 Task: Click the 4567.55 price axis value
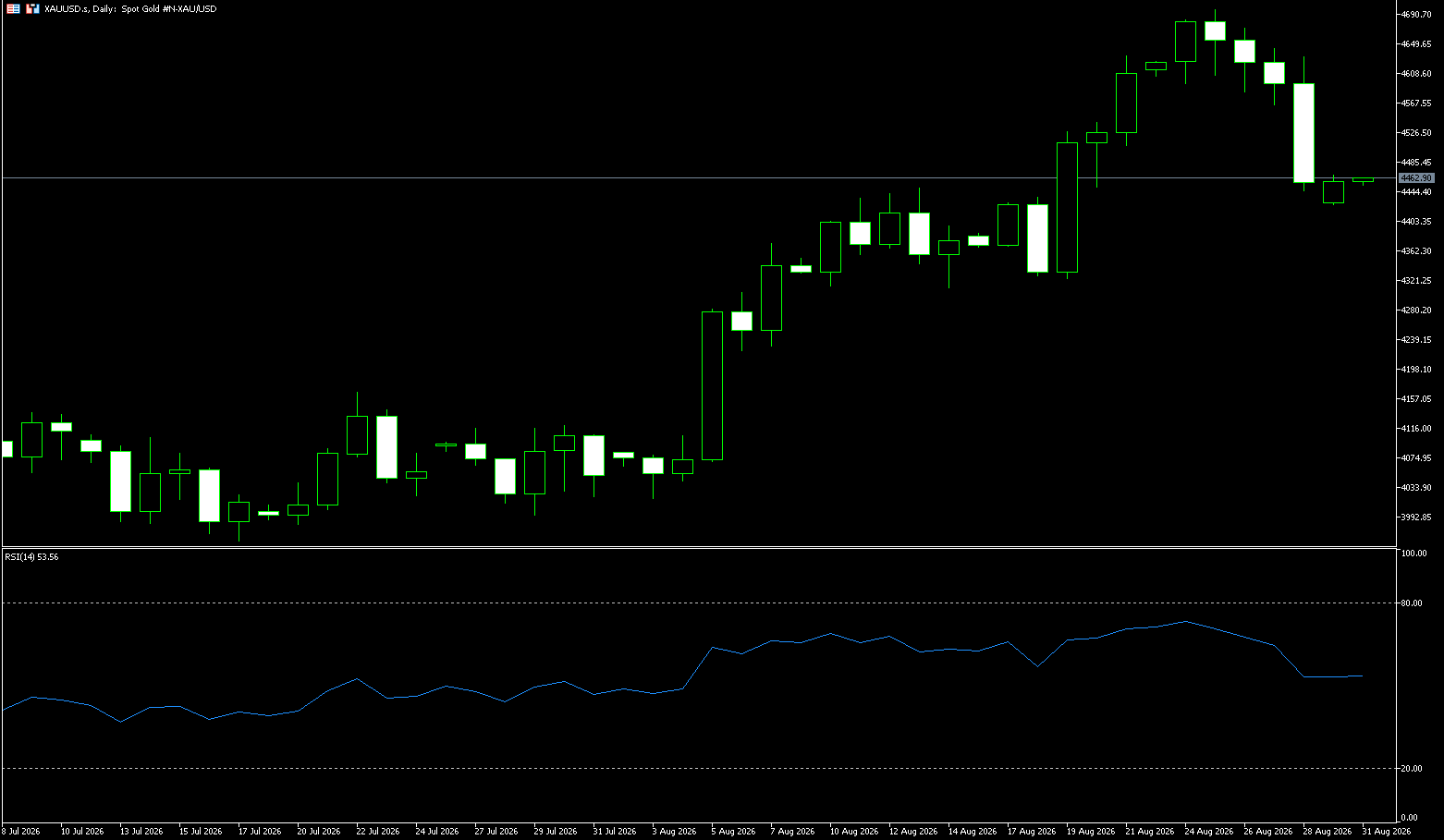tap(1416, 103)
